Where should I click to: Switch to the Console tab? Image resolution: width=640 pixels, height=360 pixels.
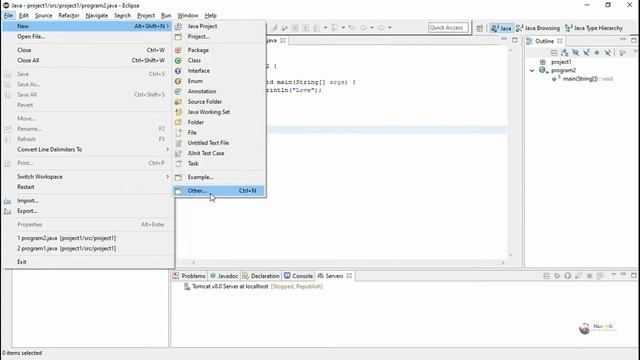(x=298, y=276)
